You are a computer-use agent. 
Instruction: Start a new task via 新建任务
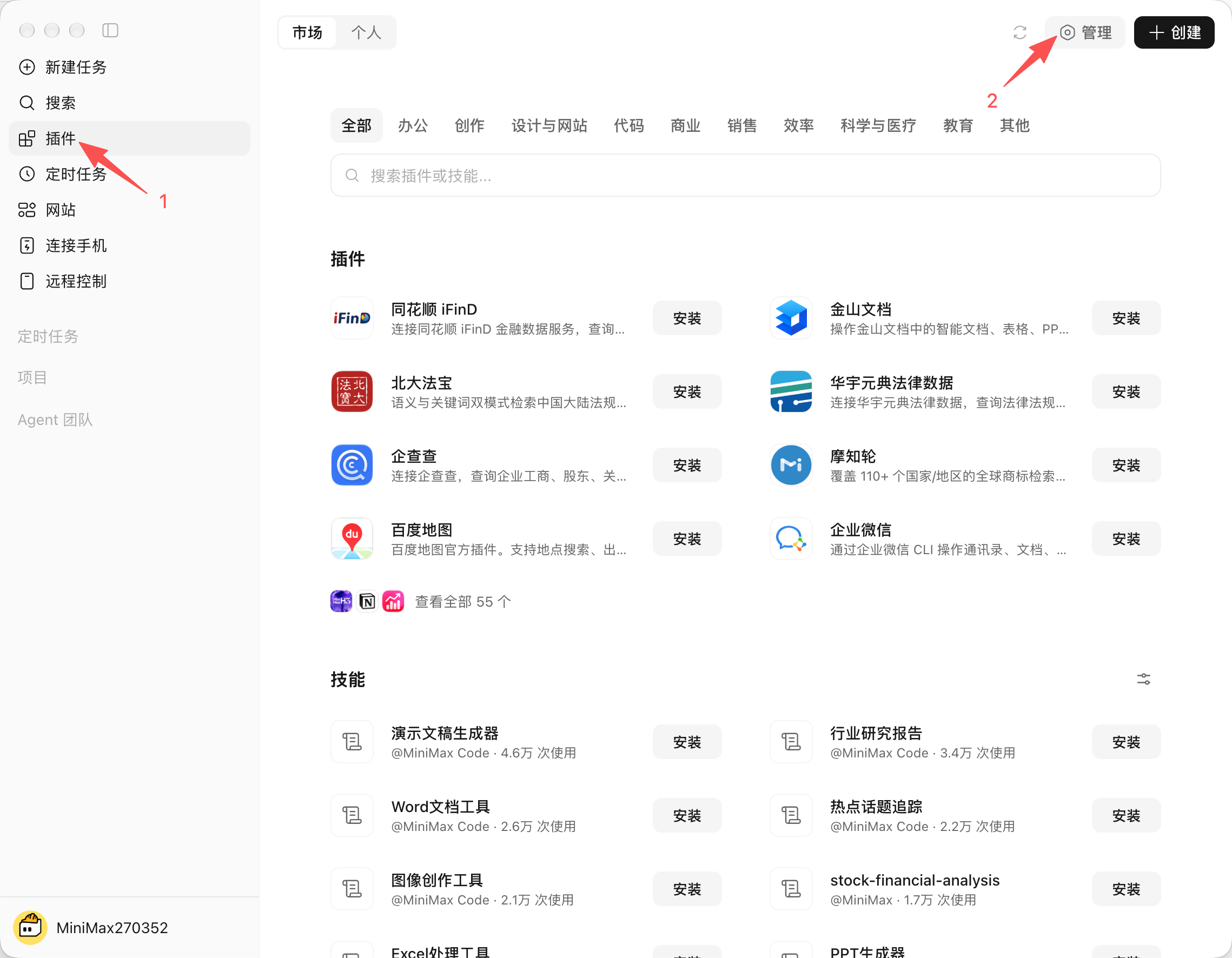click(x=129, y=67)
